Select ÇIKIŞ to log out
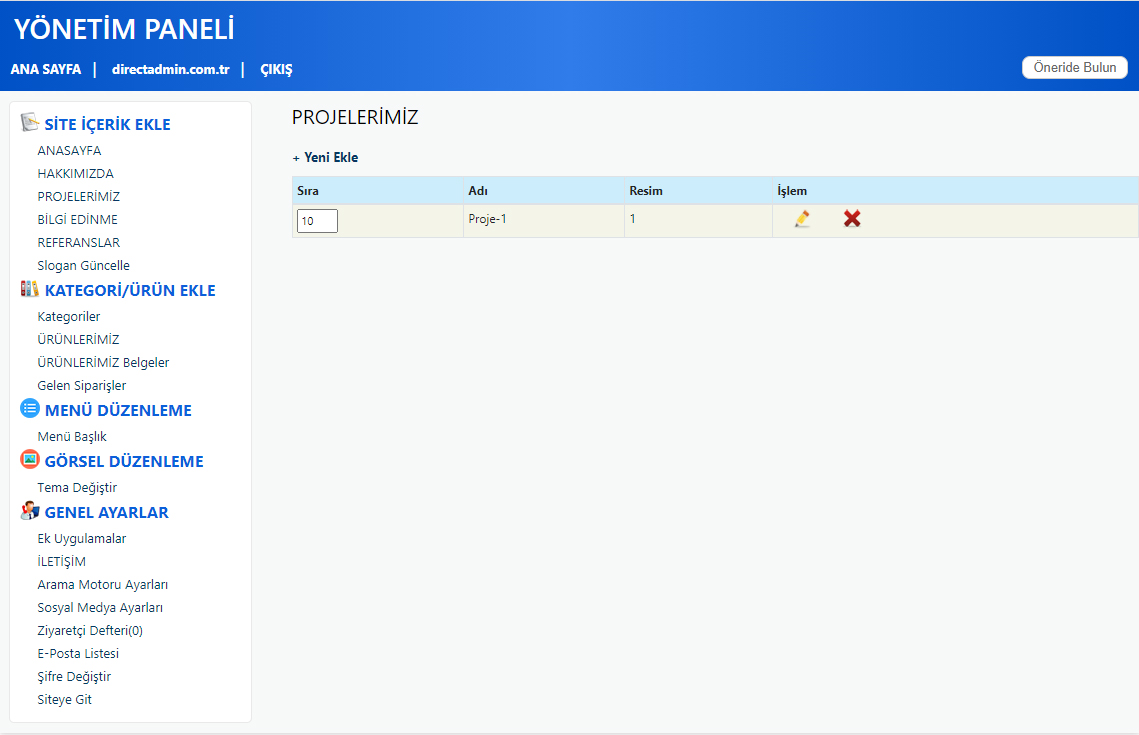 coord(276,70)
